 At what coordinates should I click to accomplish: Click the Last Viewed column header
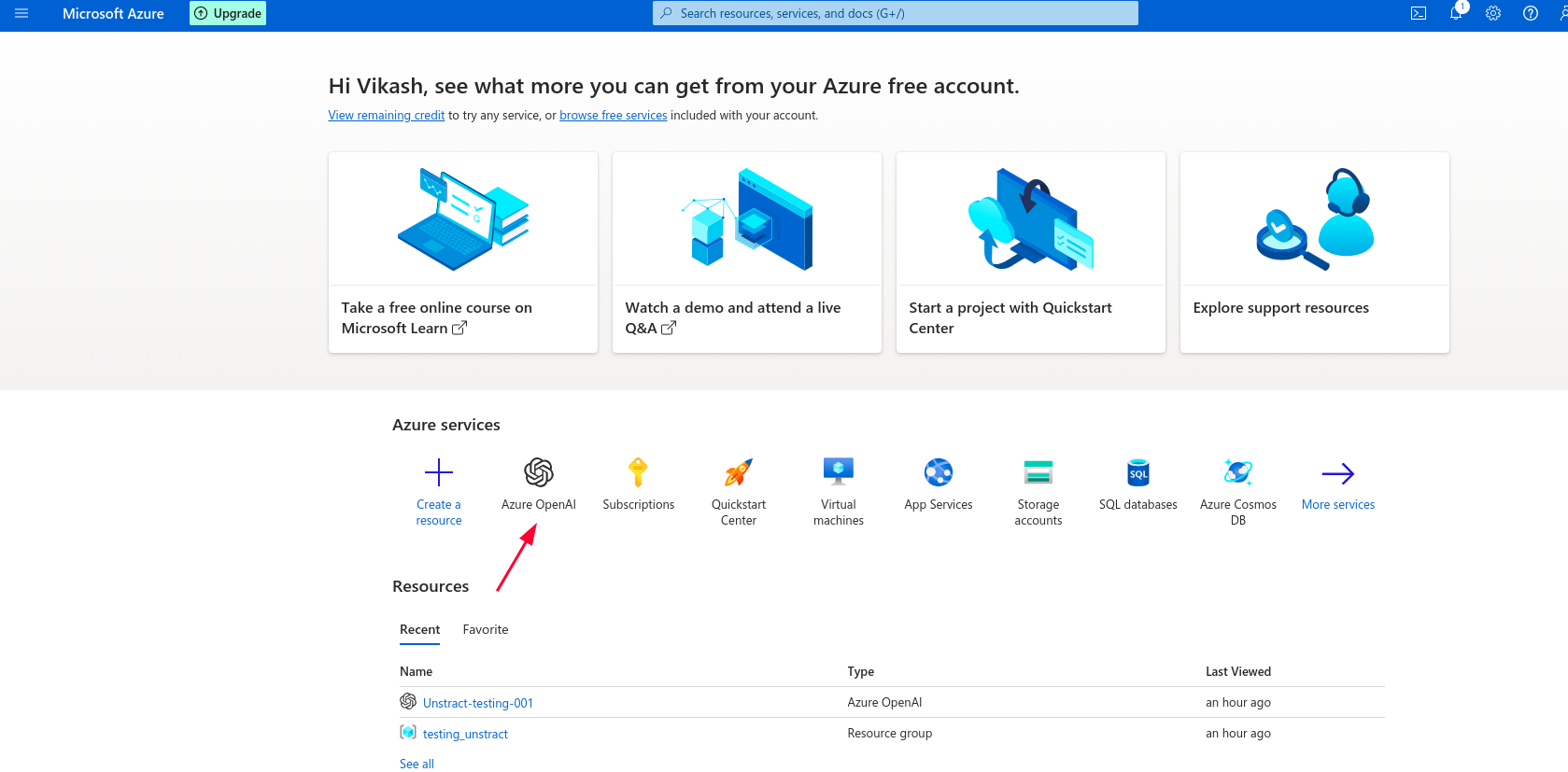(1238, 672)
